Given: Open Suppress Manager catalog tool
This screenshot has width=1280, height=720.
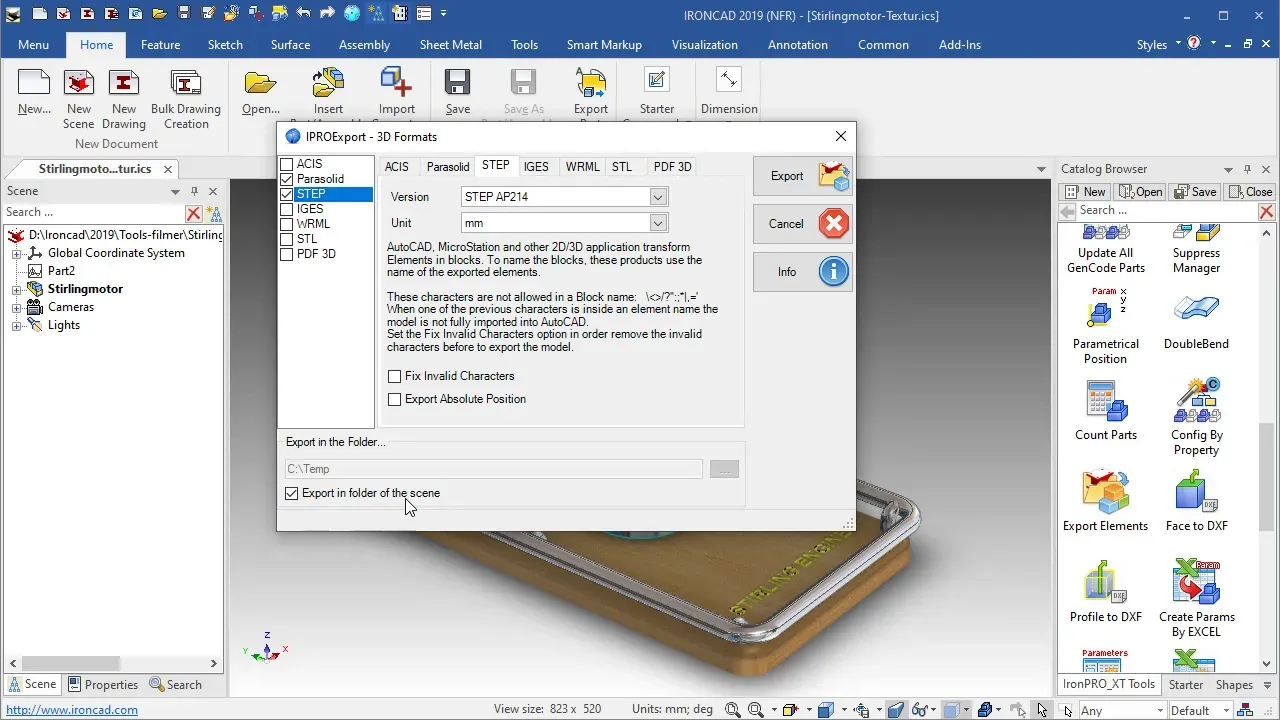Looking at the screenshot, I should pos(1196,250).
